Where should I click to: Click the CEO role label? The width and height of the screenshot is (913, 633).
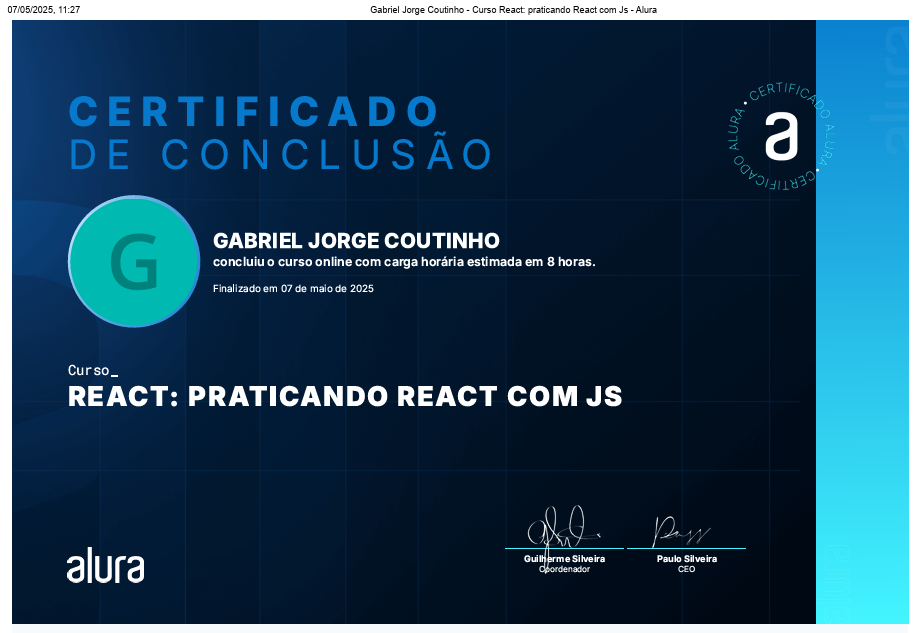point(686,569)
